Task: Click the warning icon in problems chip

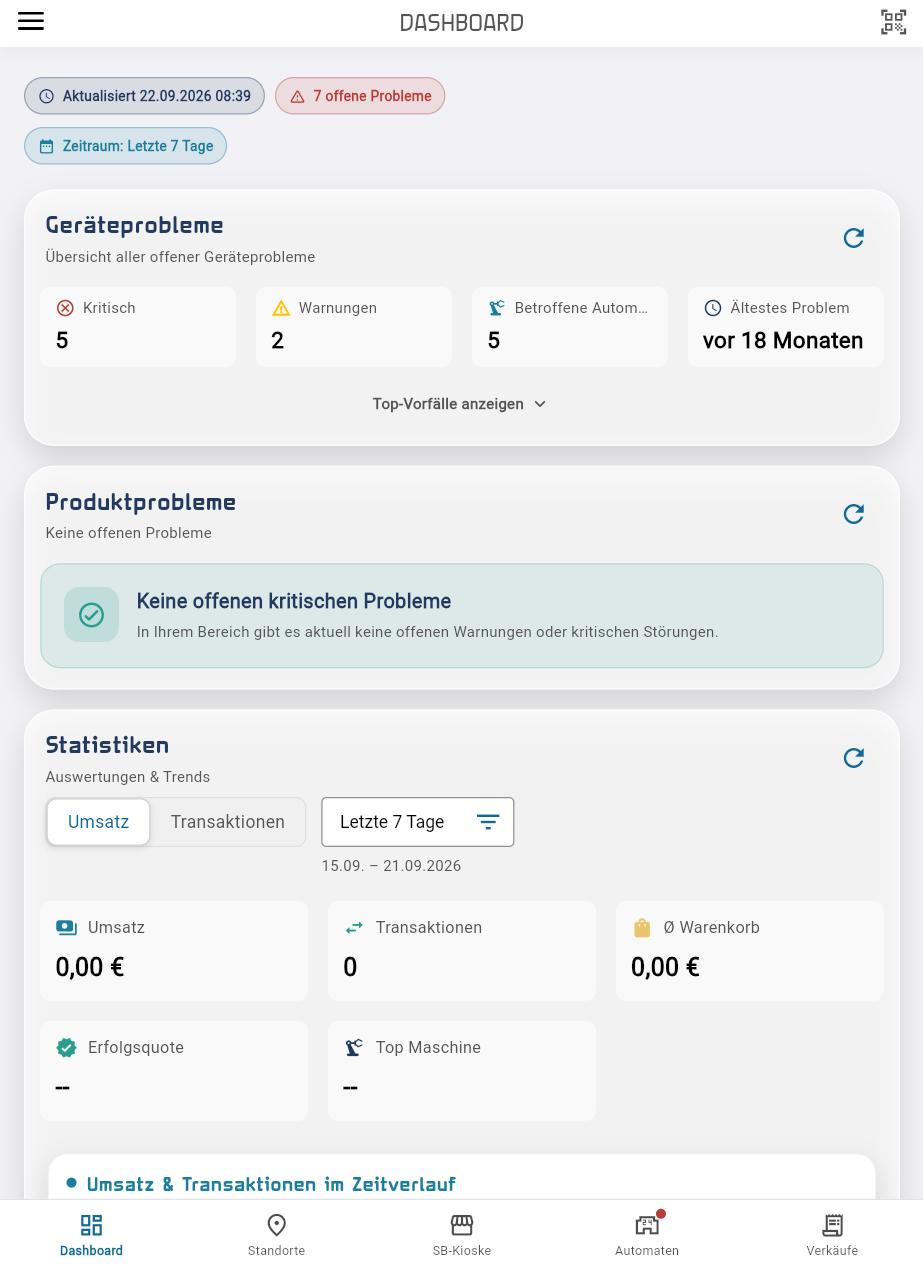Action: [297, 97]
